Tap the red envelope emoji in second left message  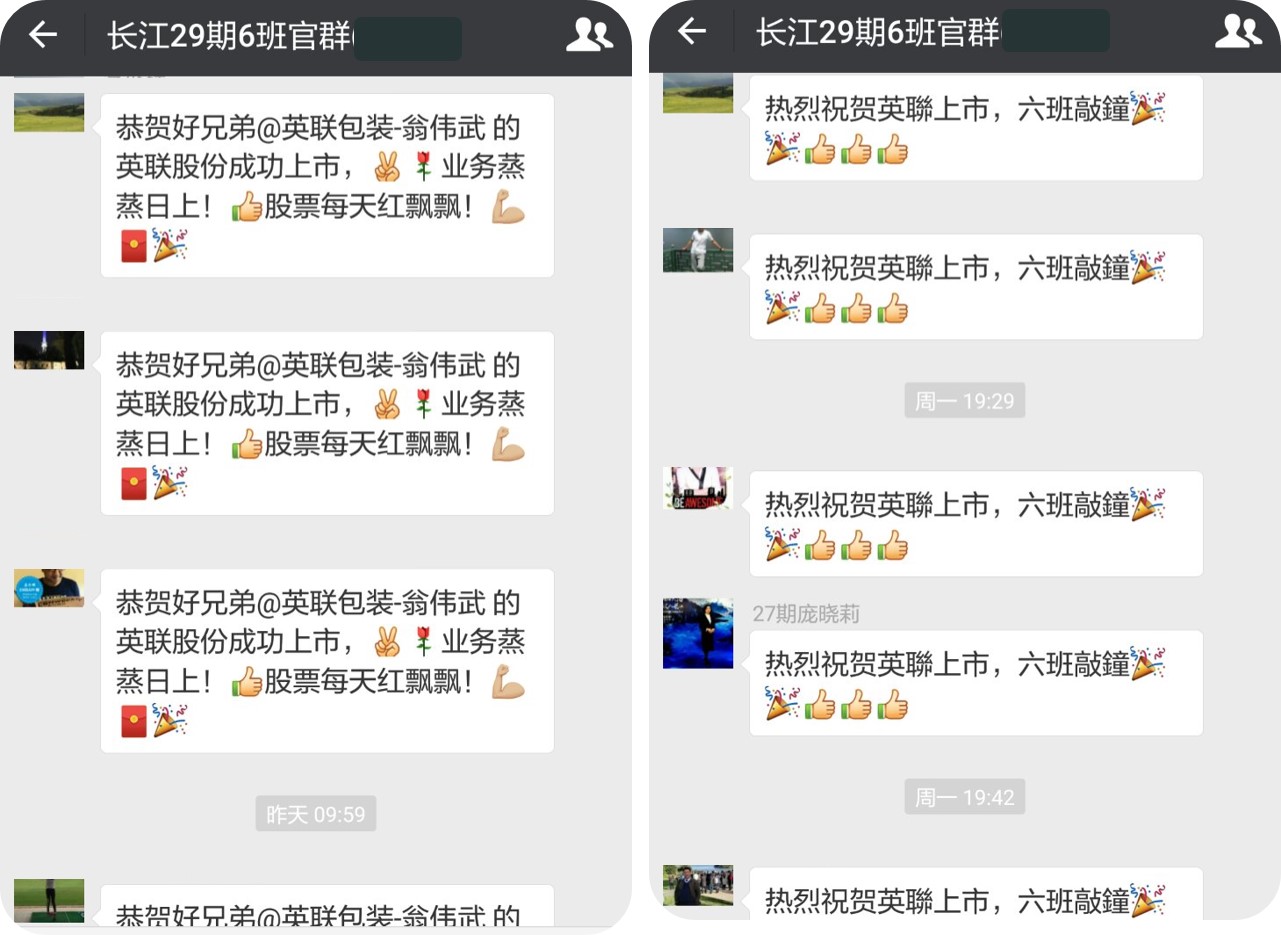134,484
